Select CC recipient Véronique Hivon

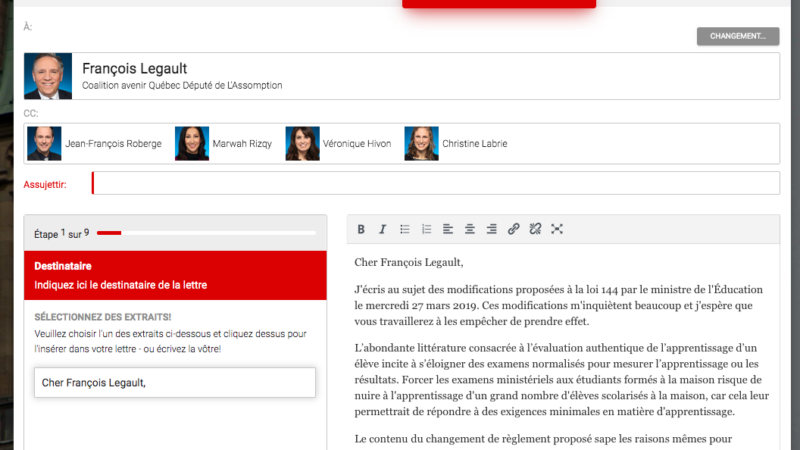(338, 144)
